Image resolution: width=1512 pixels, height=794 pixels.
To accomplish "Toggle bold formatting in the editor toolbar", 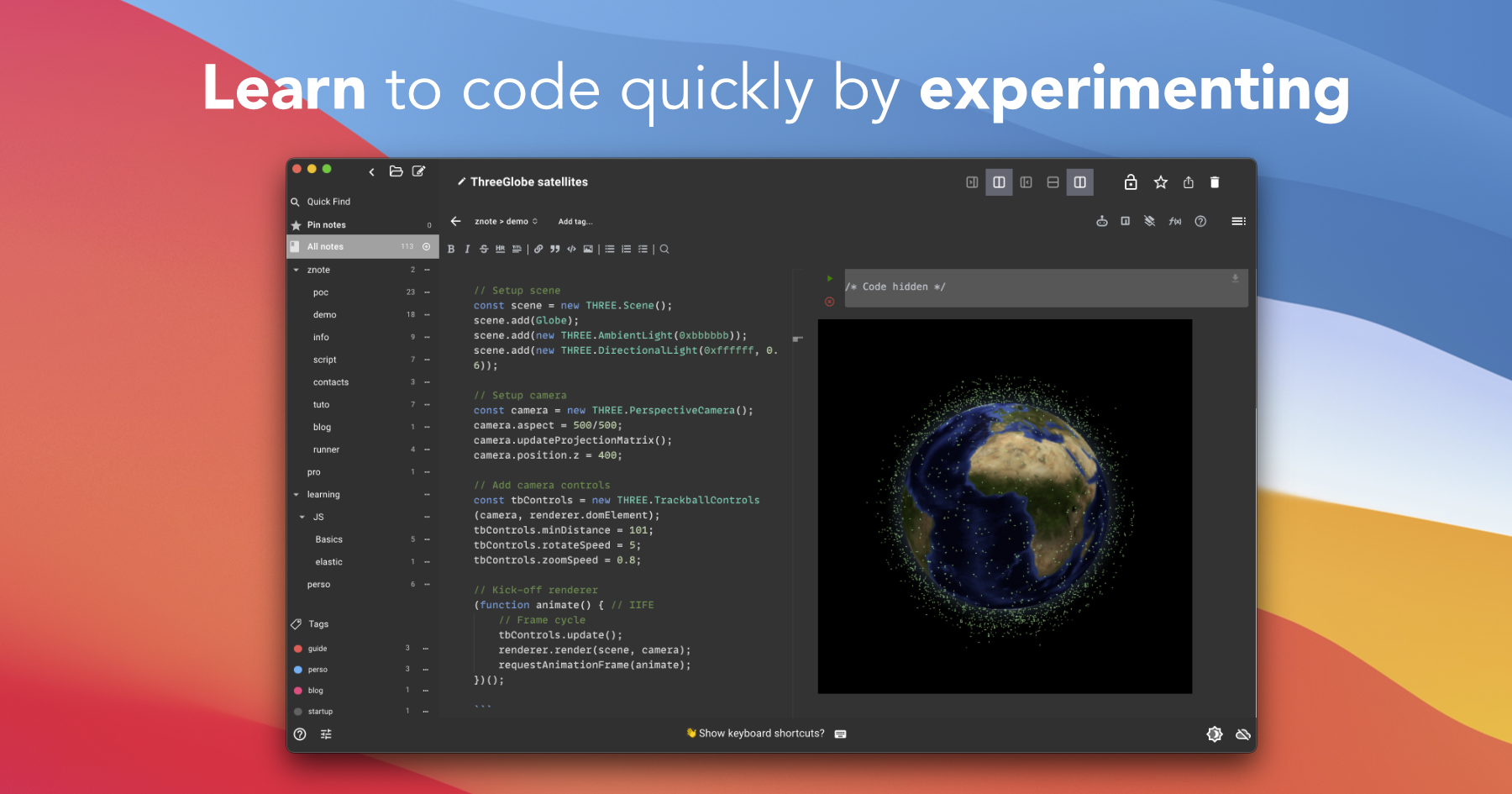I will coord(451,249).
